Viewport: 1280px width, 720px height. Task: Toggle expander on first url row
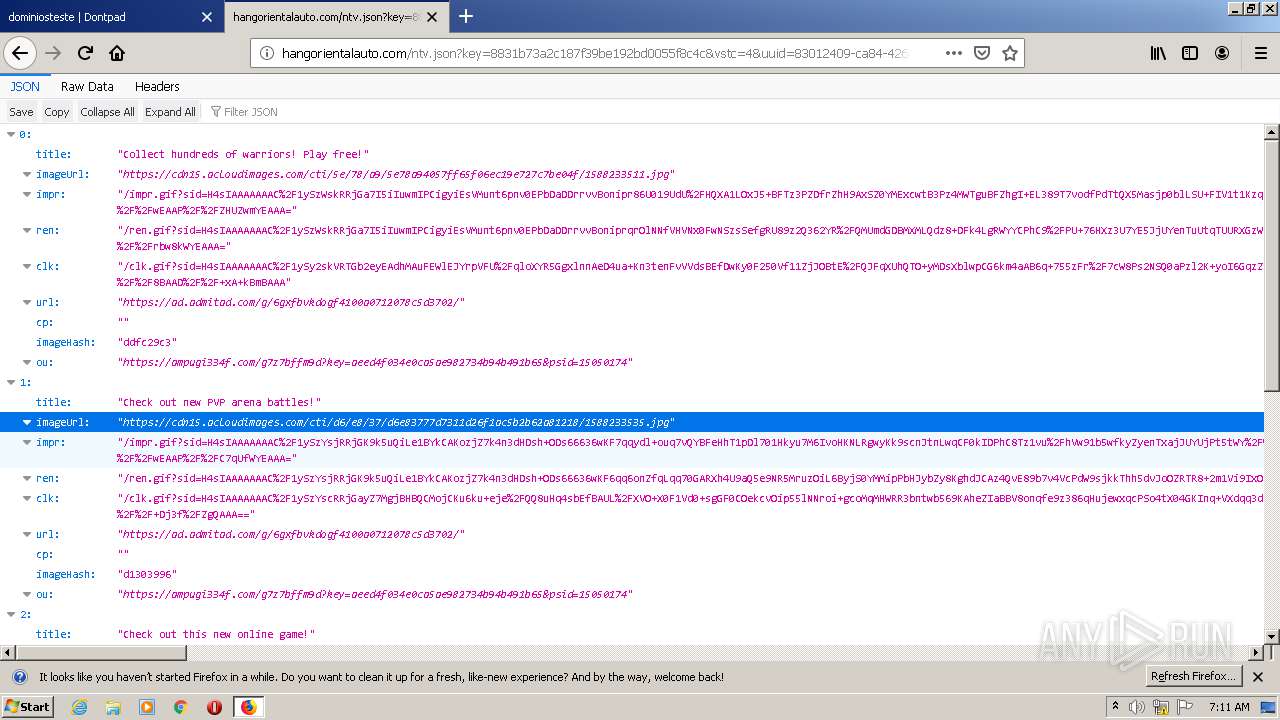tap(28, 302)
